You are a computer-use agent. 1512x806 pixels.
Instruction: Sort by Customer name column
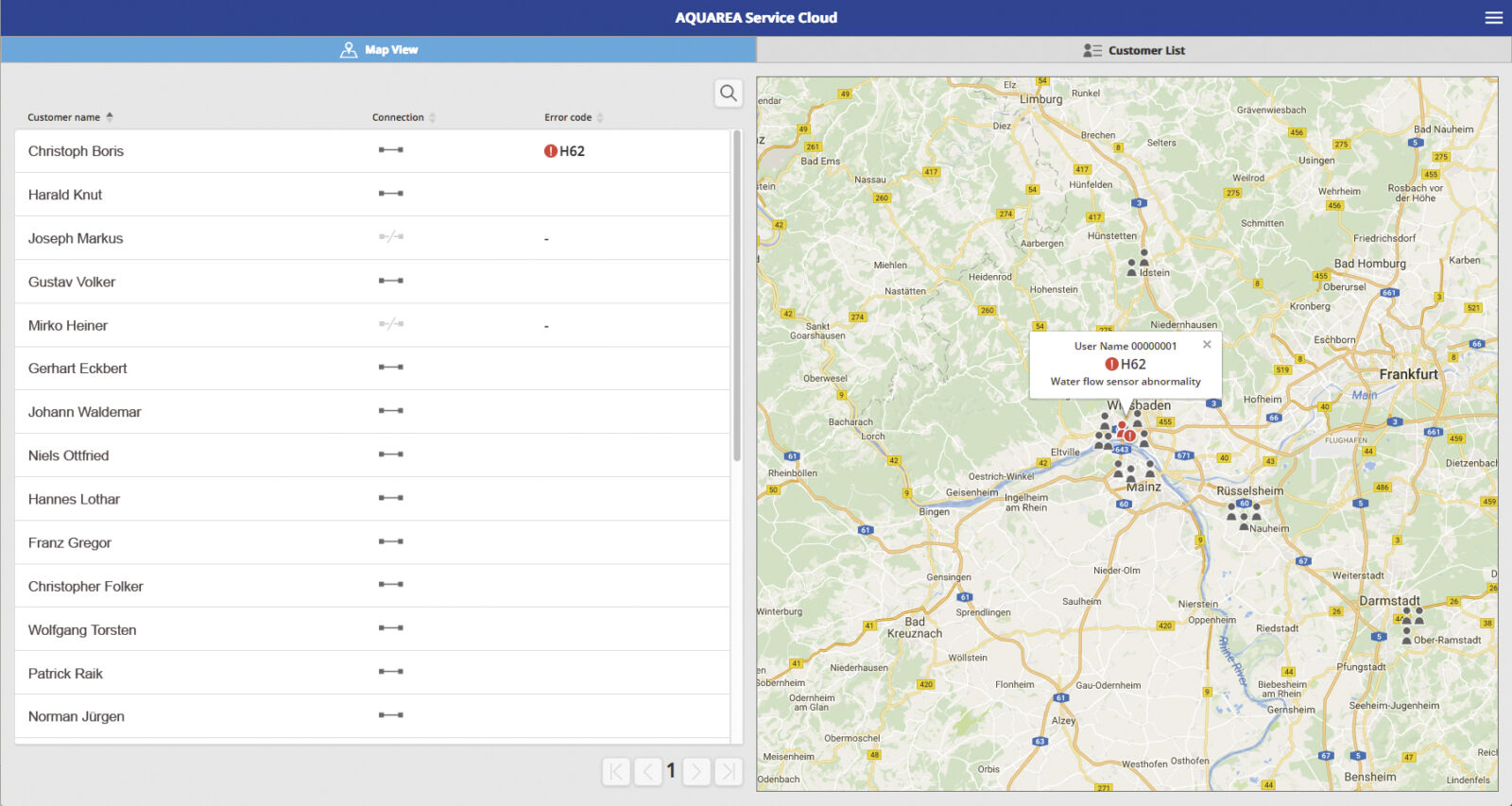[x=70, y=117]
